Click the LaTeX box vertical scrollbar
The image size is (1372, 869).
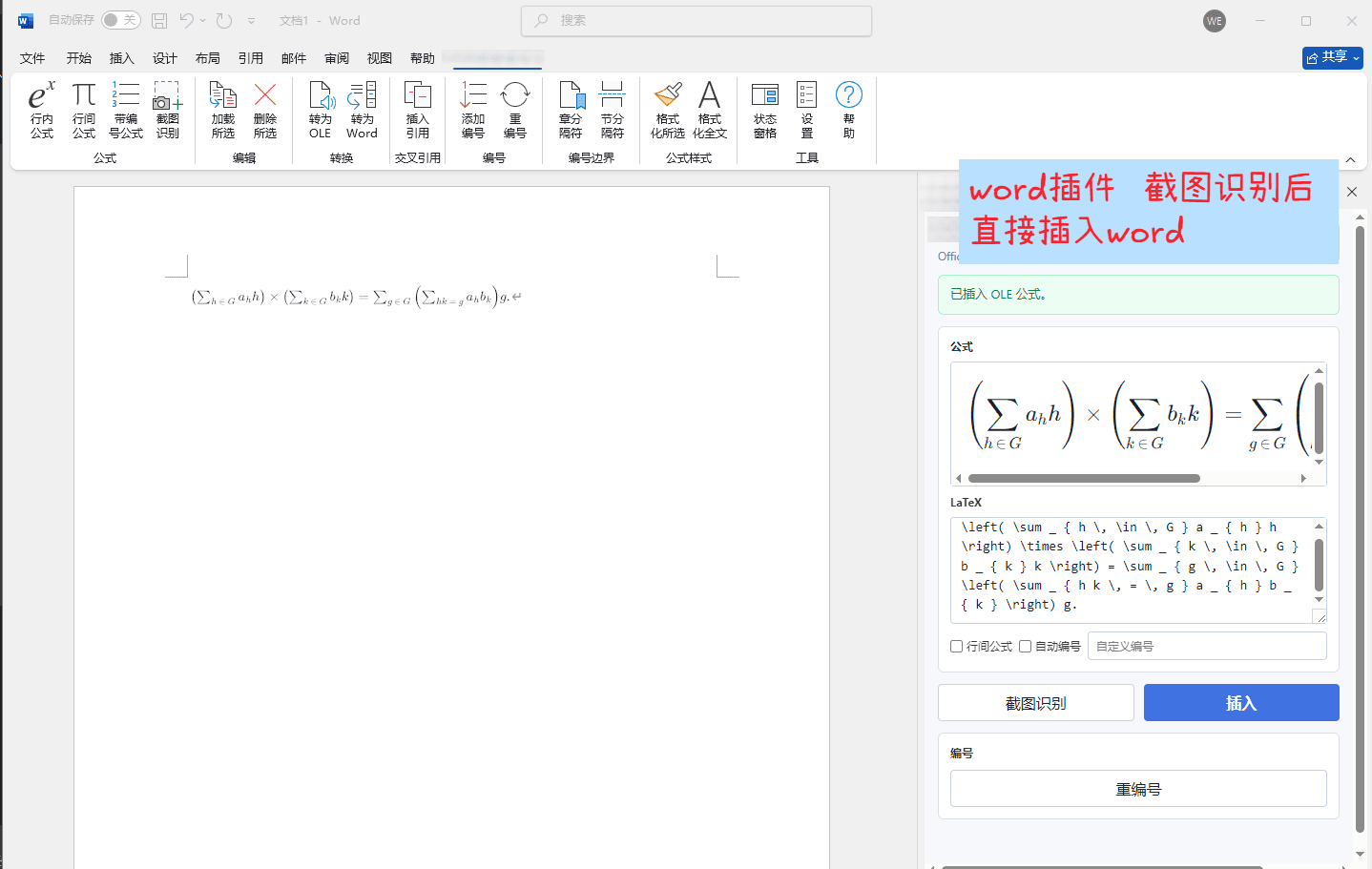point(1319,565)
